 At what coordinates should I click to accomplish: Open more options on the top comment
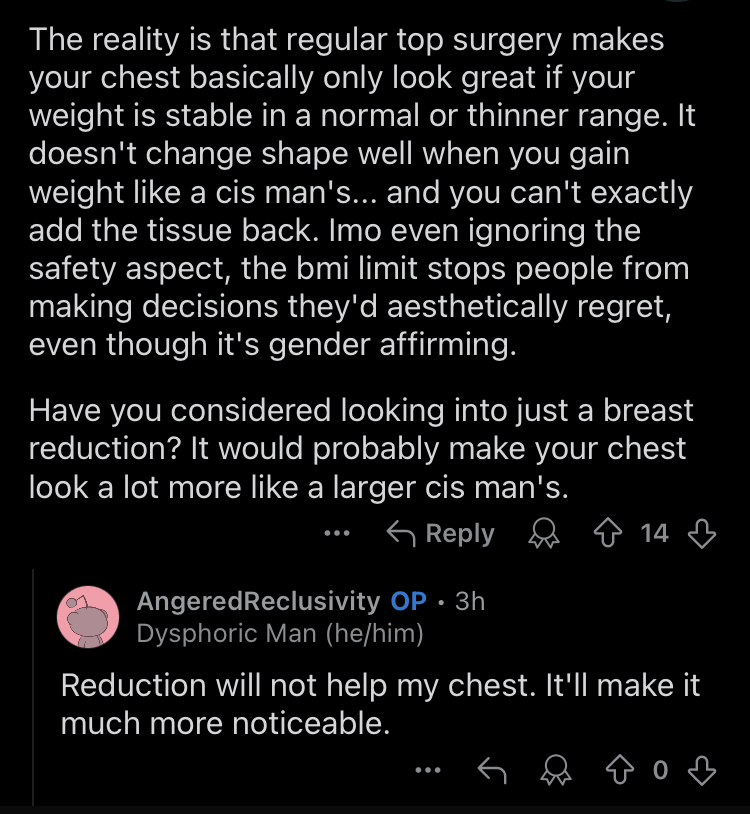point(336,533)
